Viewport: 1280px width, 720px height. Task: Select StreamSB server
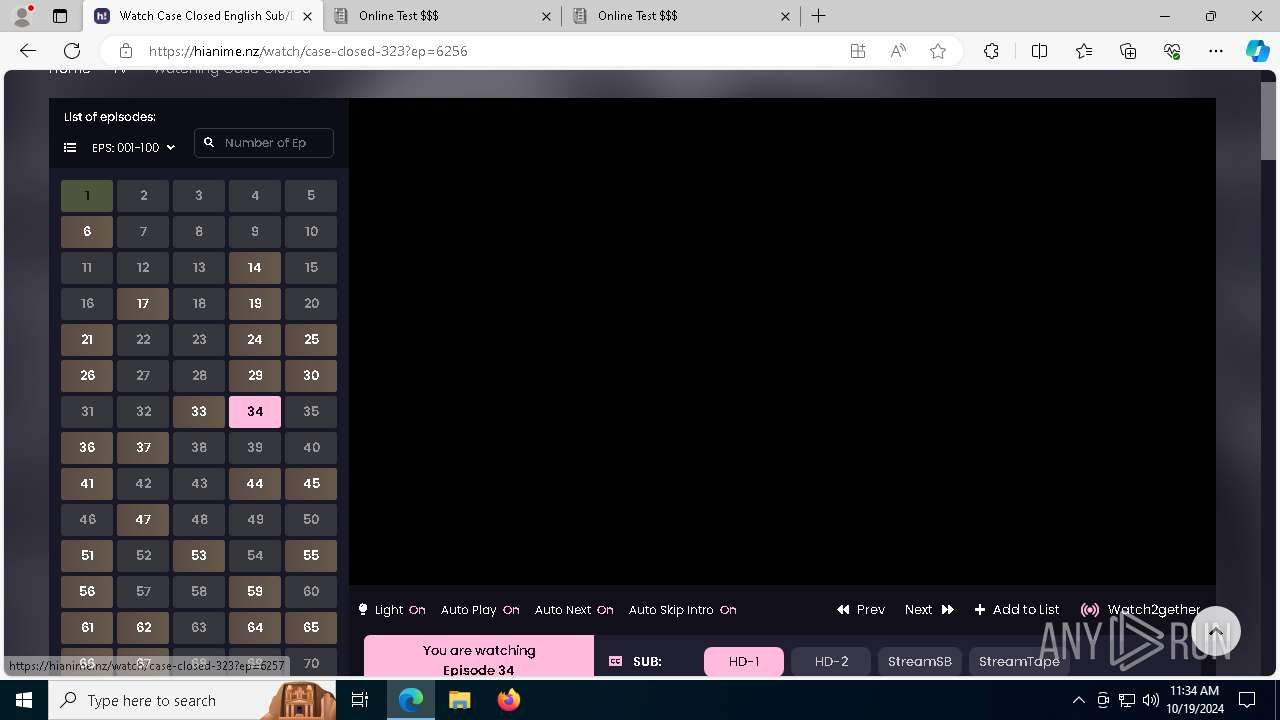click(920, 661)
